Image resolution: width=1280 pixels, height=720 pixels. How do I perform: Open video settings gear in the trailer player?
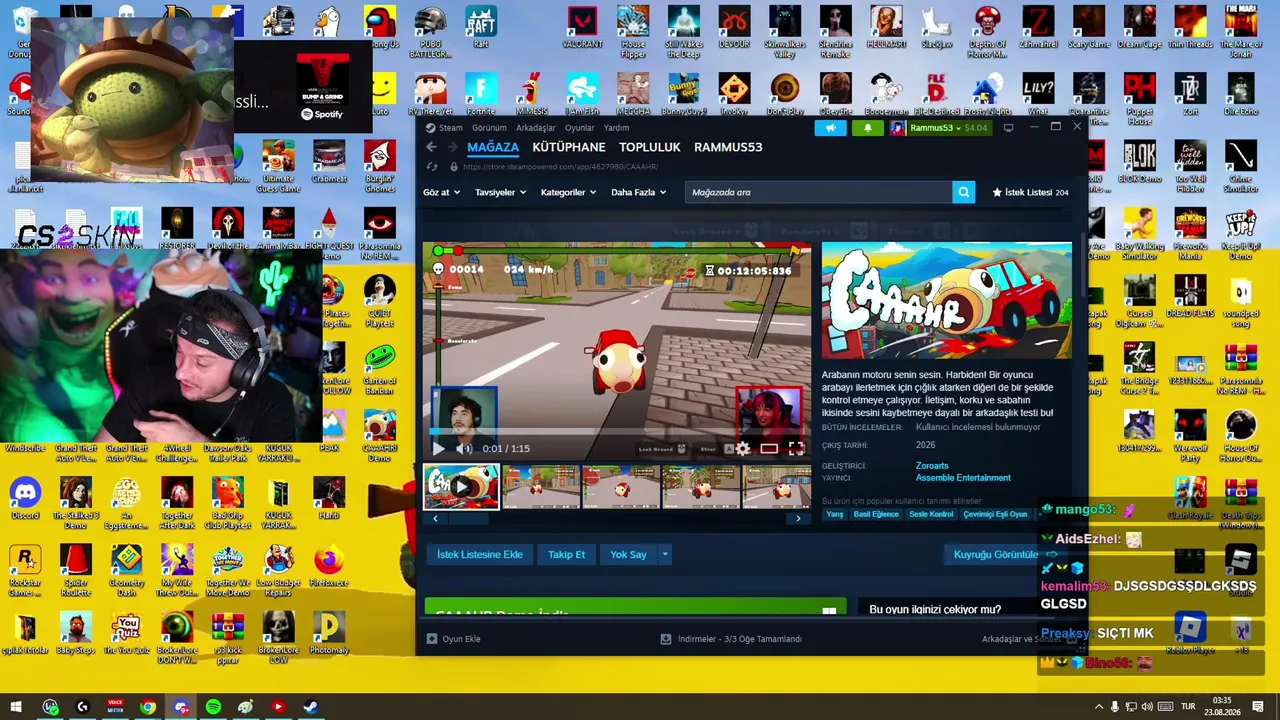[x=743, y=449]
